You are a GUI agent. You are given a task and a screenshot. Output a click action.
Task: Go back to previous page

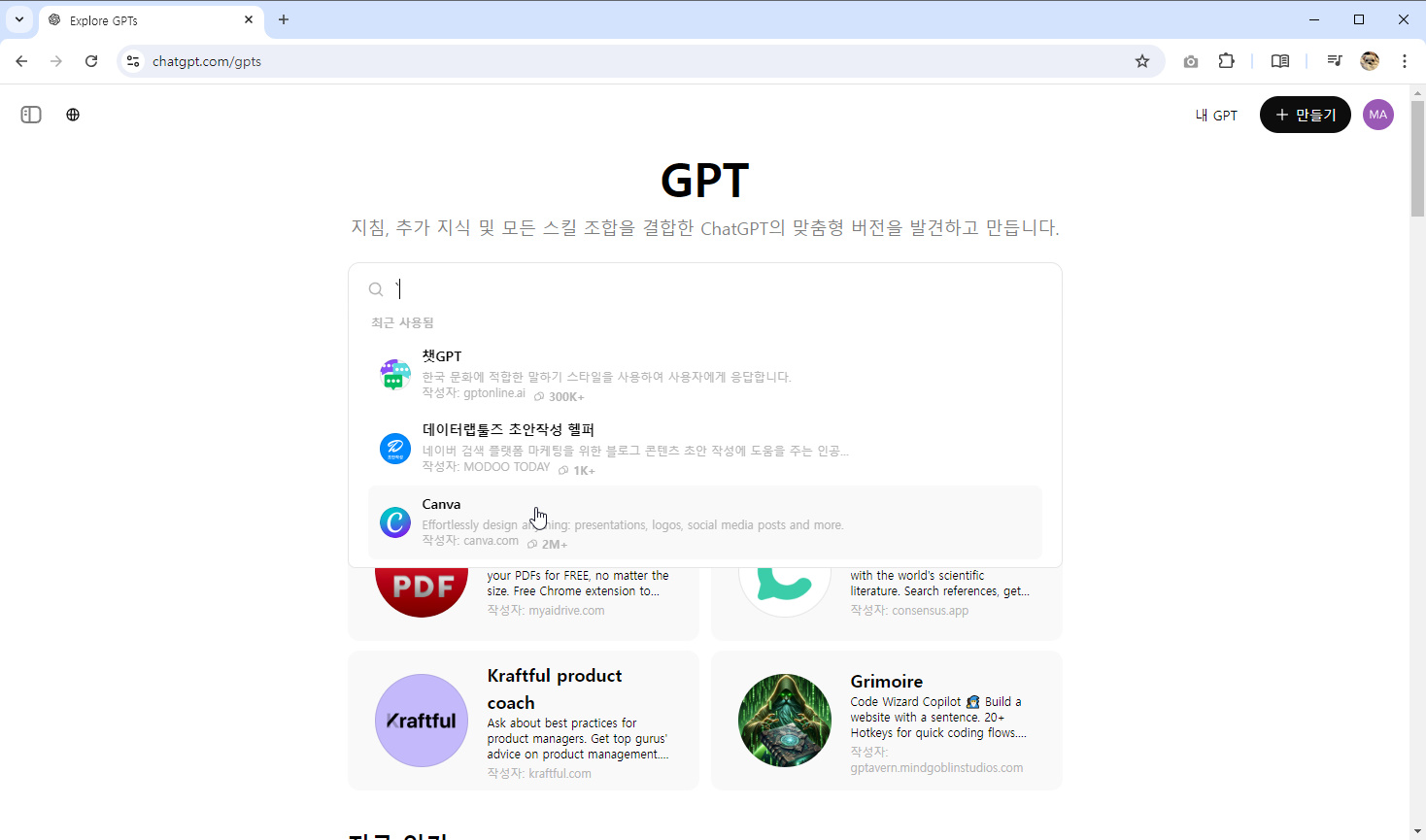21,61
